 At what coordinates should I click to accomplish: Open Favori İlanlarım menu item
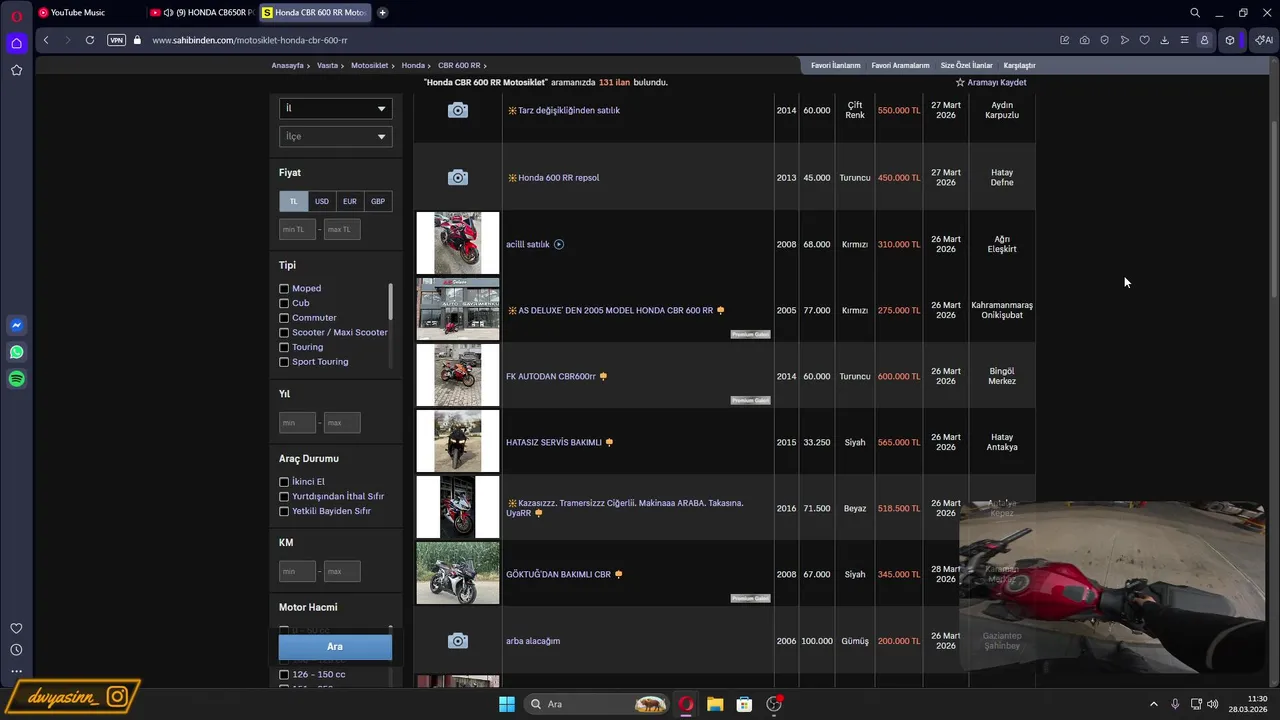[835, 65]
